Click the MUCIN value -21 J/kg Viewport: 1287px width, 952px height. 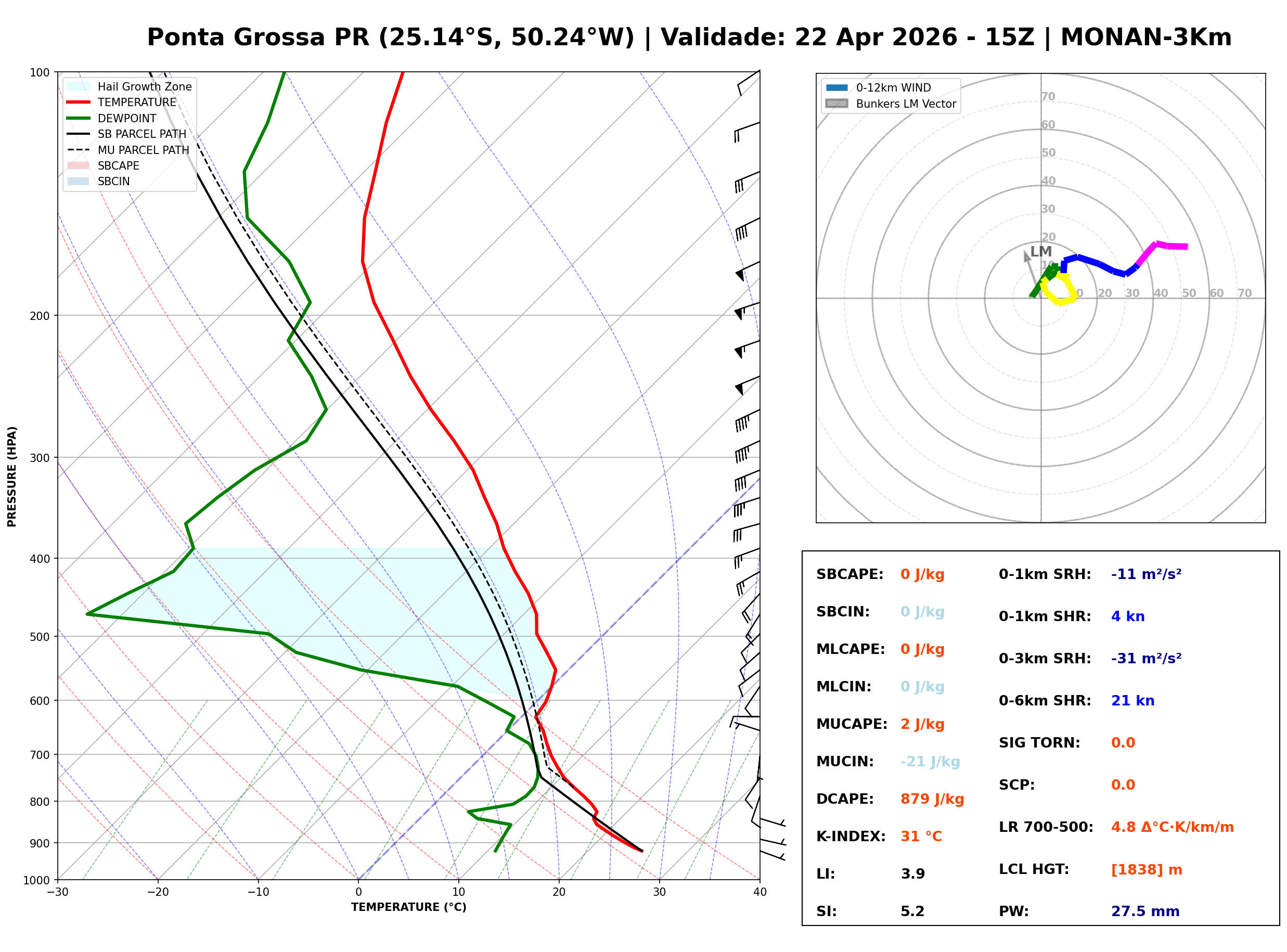click(x=931, y=762)
